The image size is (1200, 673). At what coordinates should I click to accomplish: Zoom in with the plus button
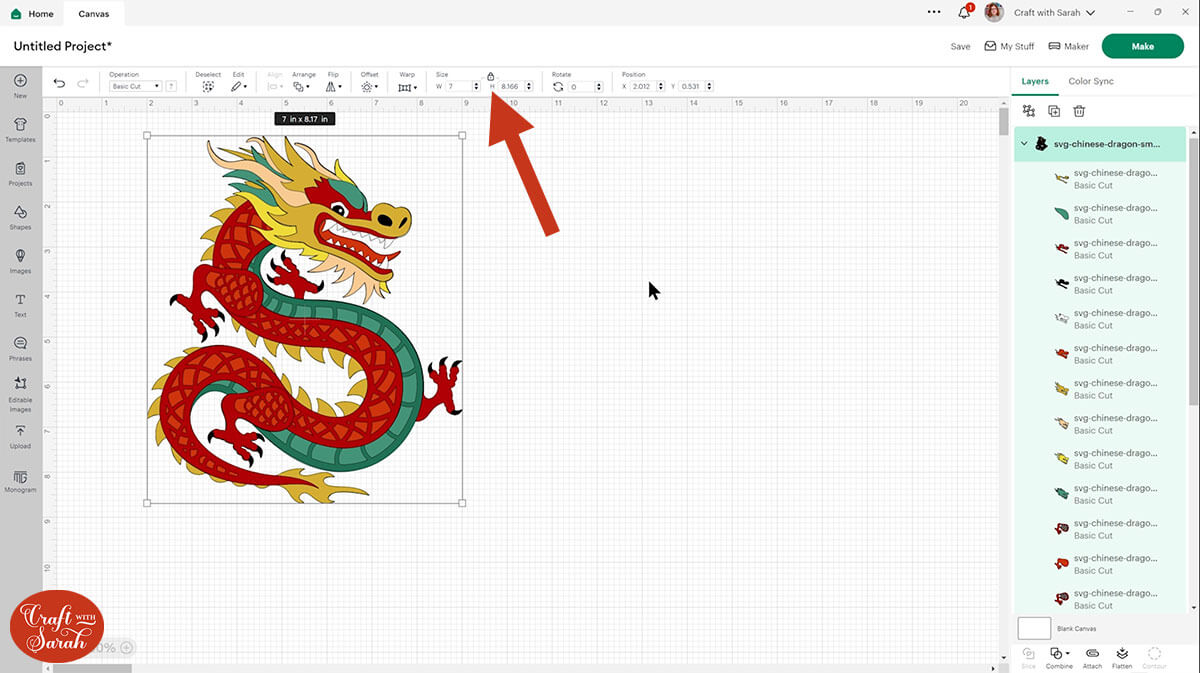(126, 648)
